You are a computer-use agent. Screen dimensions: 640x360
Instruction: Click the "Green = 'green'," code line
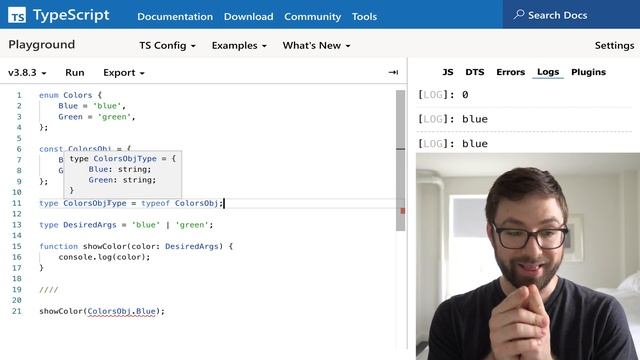point(97,117)
